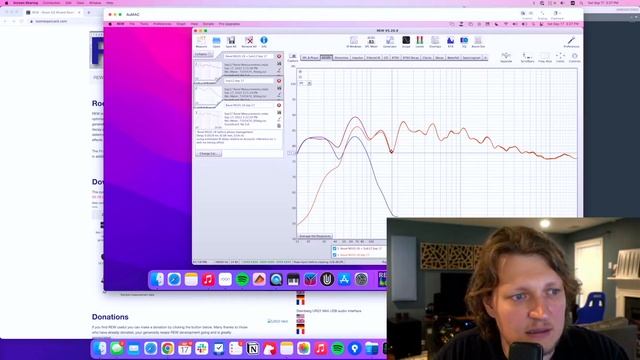This screenshot has width=640, height=360.
Task: Open the IR Windows tool
Action: click(x=354, y=42)
